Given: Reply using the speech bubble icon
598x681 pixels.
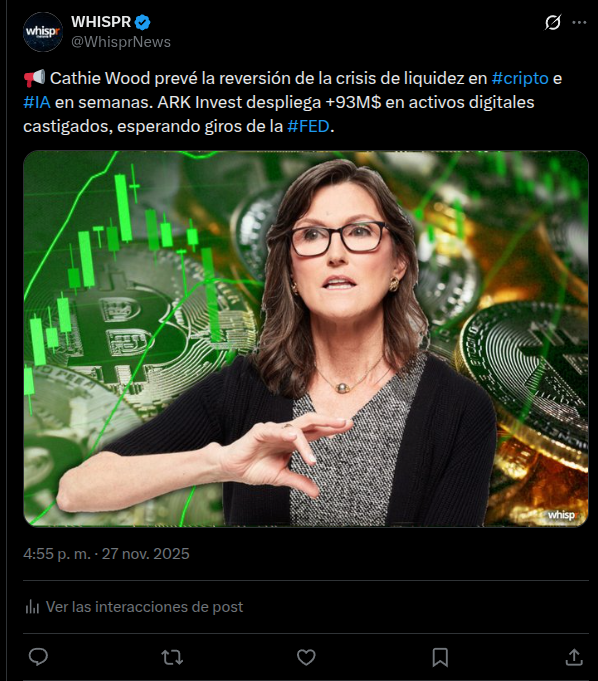Looking at the screenshot, I should pyautogui.click(x=38, y=657).
